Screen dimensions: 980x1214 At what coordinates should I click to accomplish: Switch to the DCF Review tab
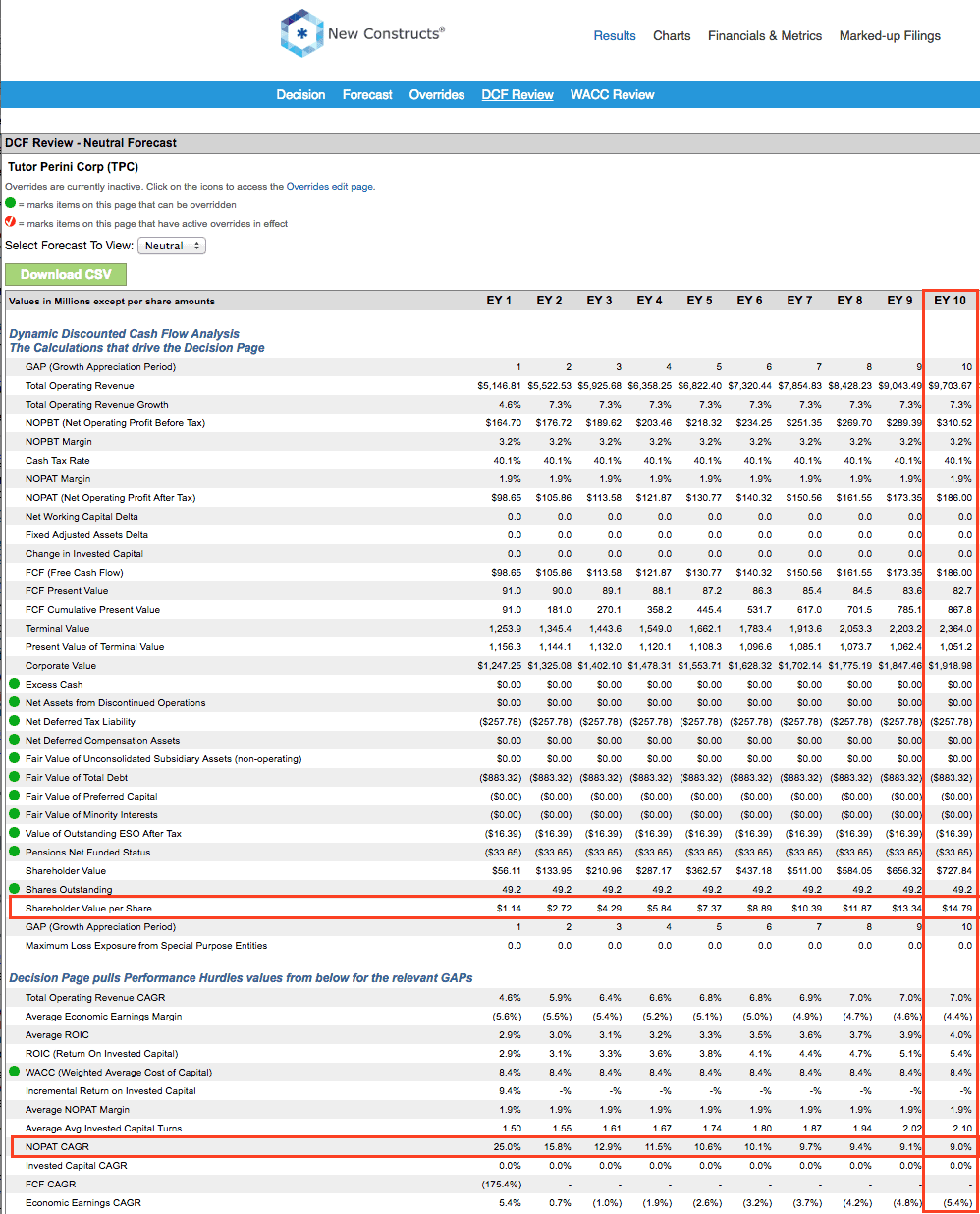(517, 94)
